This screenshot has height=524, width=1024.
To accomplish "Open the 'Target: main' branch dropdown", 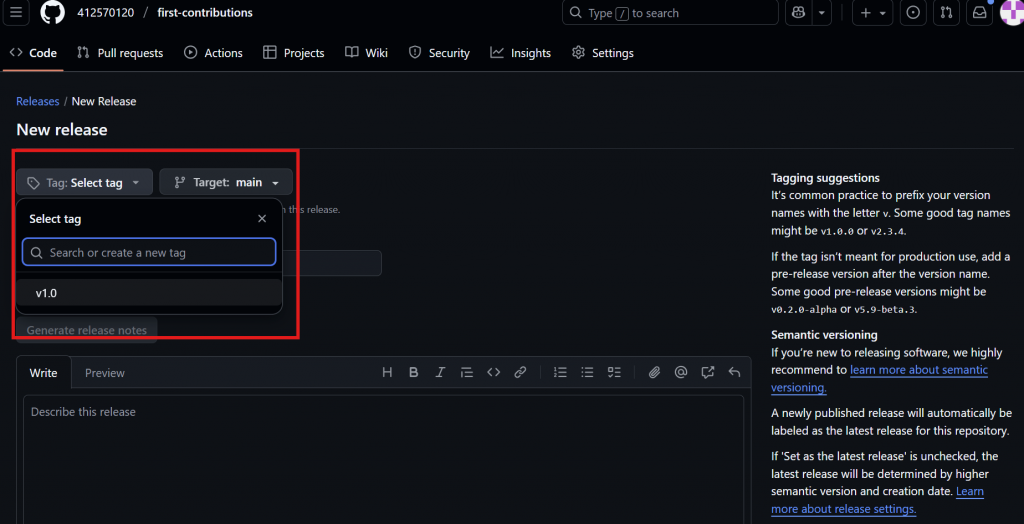I will 226,182.
